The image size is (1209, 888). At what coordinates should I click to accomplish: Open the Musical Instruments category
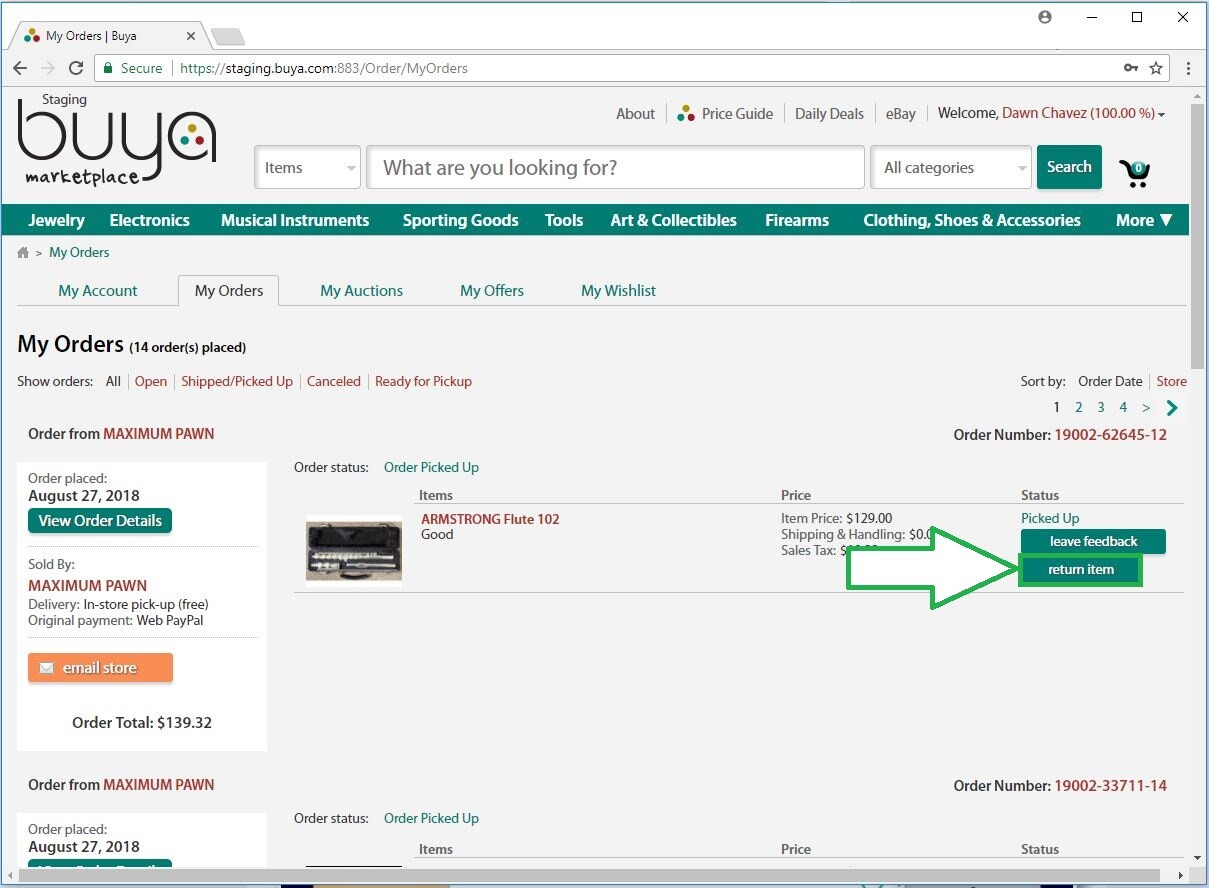click(x=295, y=220)
